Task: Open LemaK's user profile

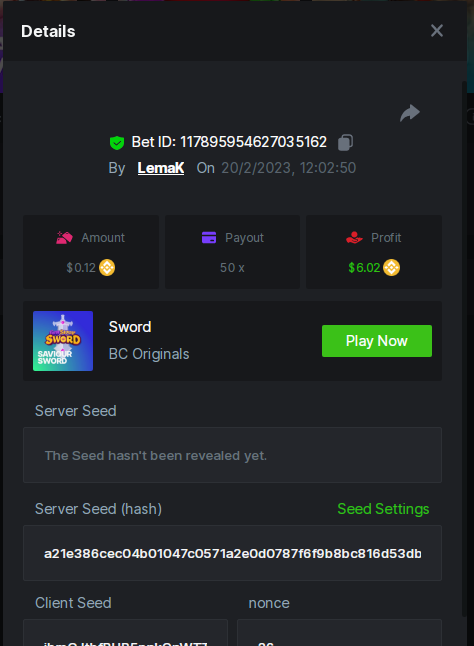Action: point(161,168)
